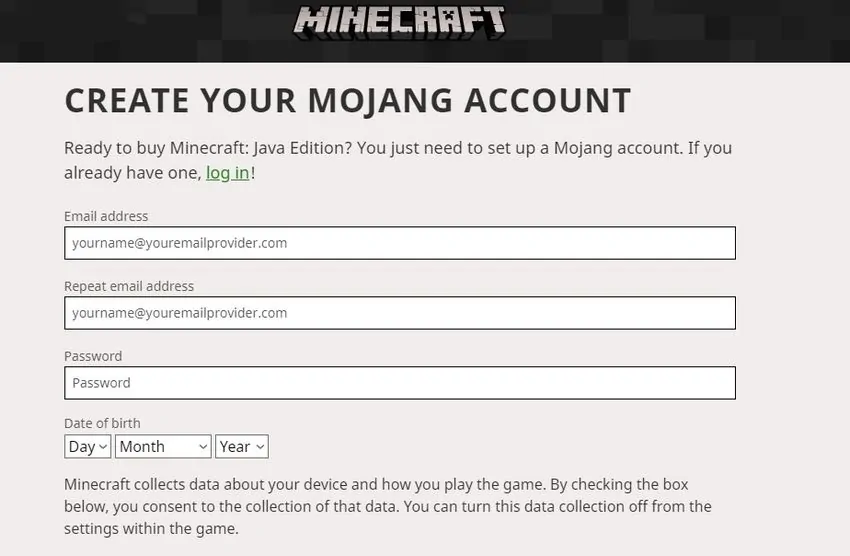850x556 pixels.
Task: Click the 'Email address' field label
Action: pyautogui.click(x=106, y=216)
